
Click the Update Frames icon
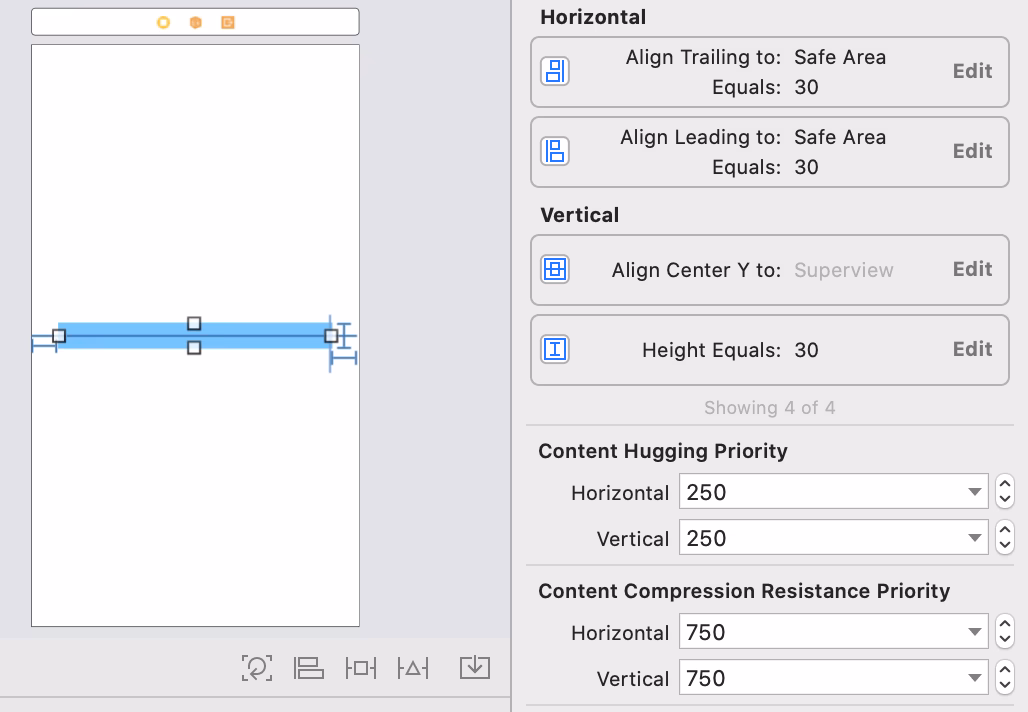pos(257,668)
